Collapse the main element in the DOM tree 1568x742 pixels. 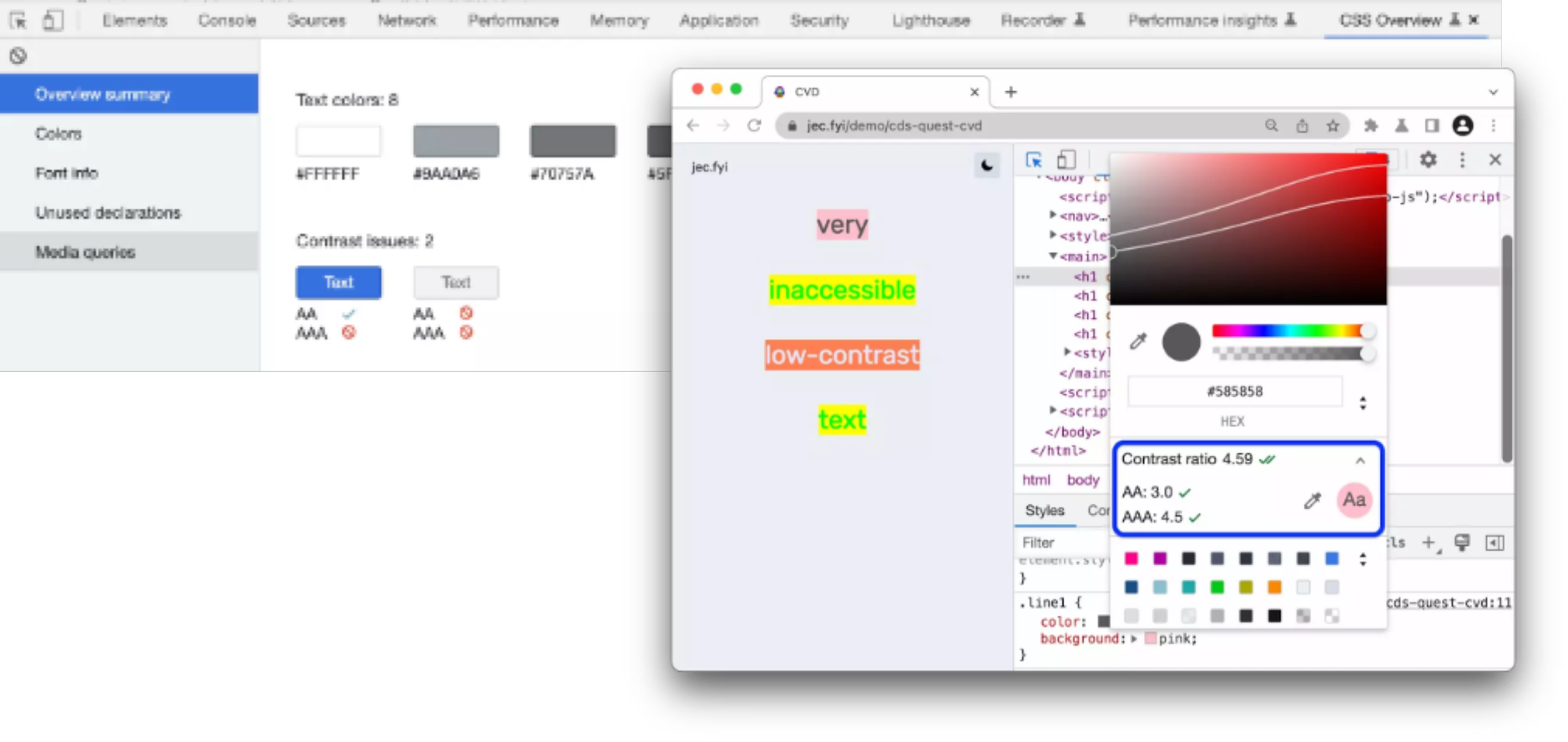click(1053, 257)
